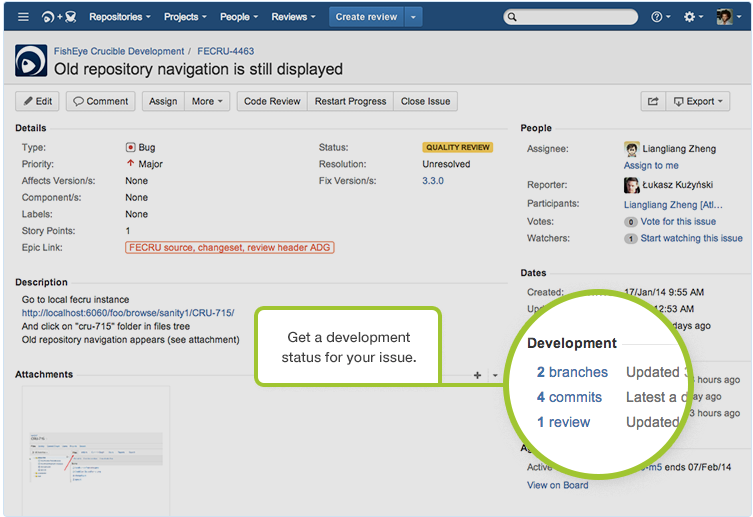Click created date 17/Jan/14 9:55 AM
The image size is (753, 517).
(664, 292)
